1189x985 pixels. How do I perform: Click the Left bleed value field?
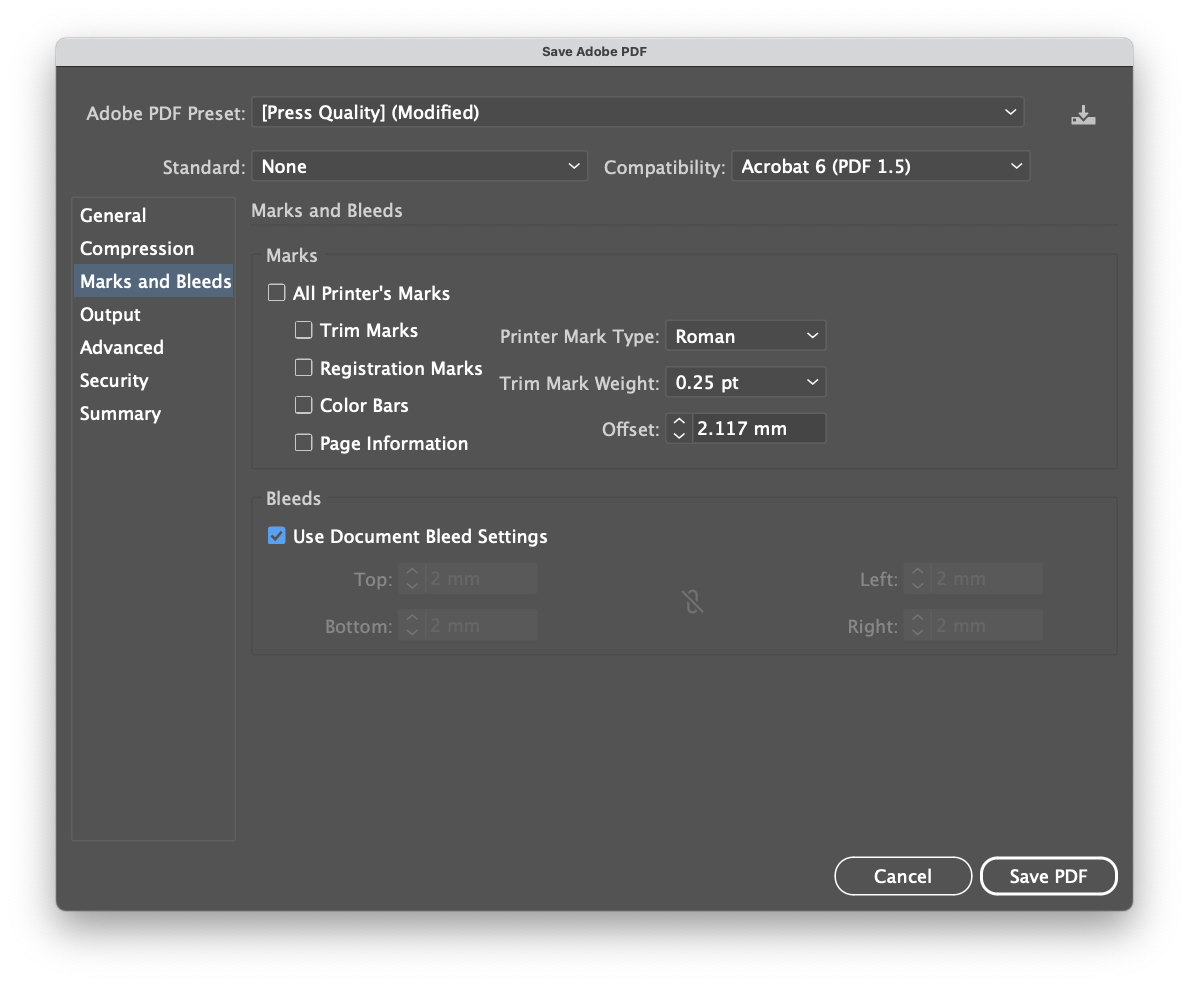(987, 579)
